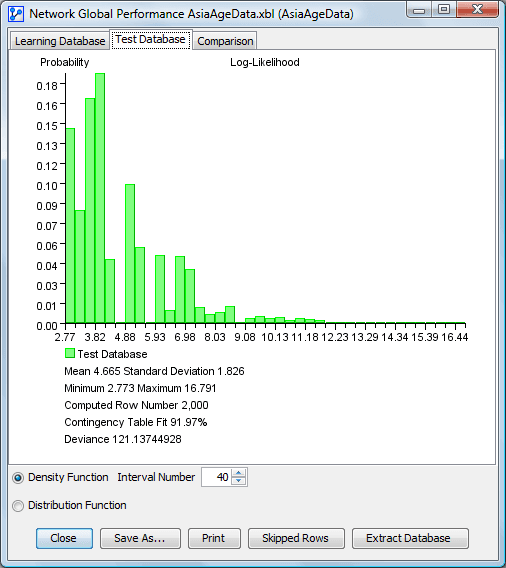Increase Interval Number with up arrow

[x=239, y=473]
